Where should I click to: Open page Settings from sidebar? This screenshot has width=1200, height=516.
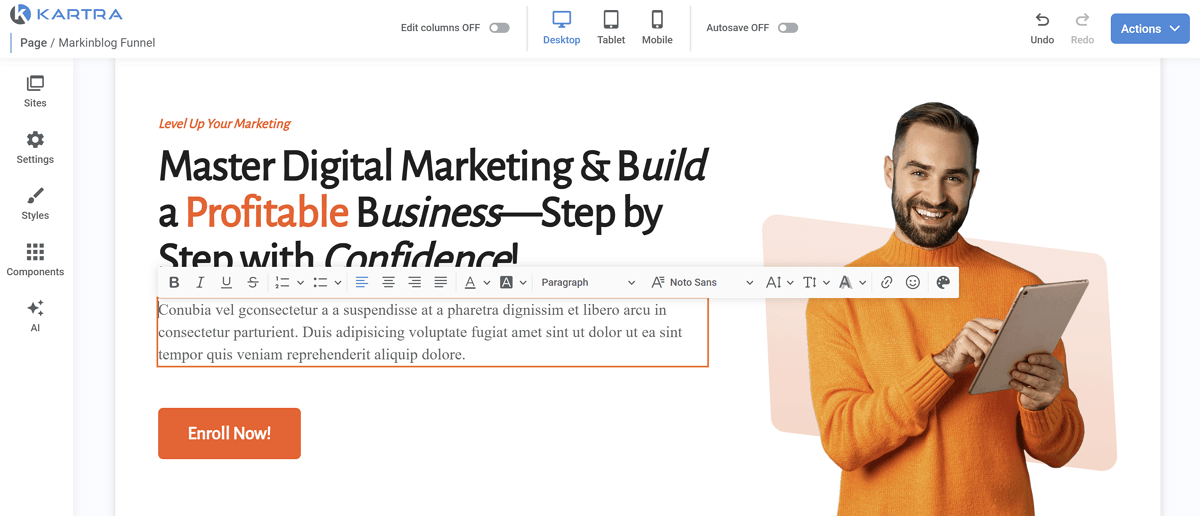click(x=35, y=147)
